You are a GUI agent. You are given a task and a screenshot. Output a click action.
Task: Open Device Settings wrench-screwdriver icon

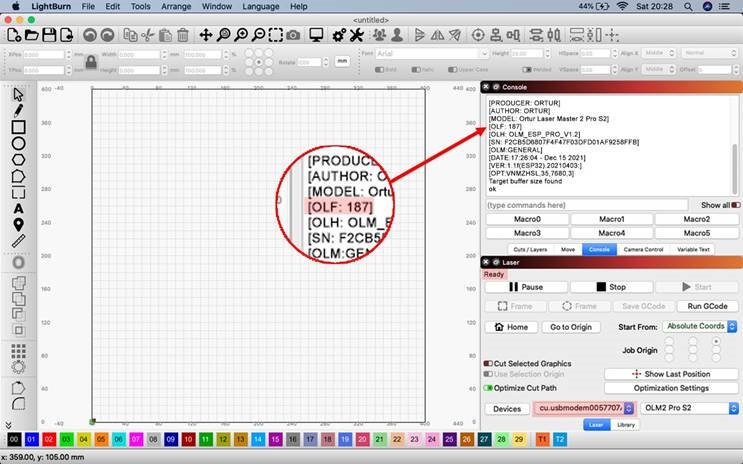pos(356,35)
